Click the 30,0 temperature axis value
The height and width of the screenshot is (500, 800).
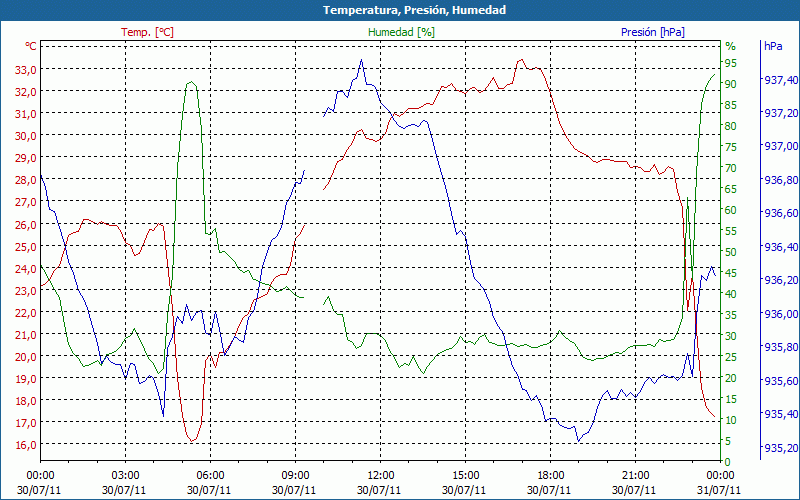tap(26, 136)
